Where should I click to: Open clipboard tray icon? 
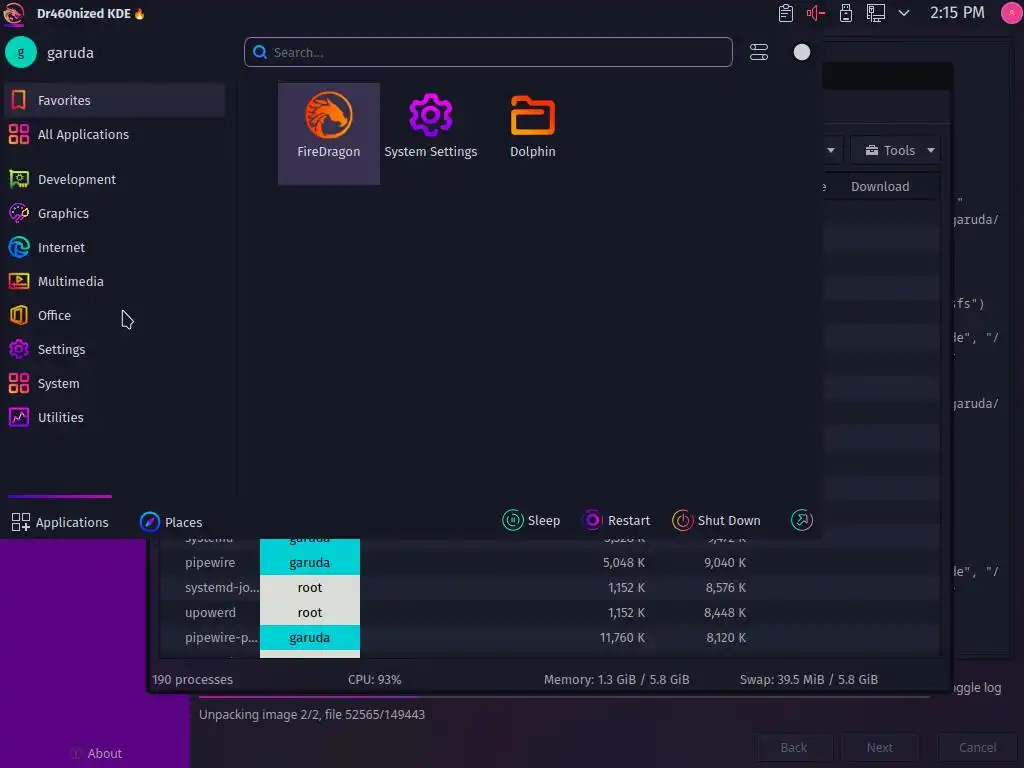[x=786, y=13]
